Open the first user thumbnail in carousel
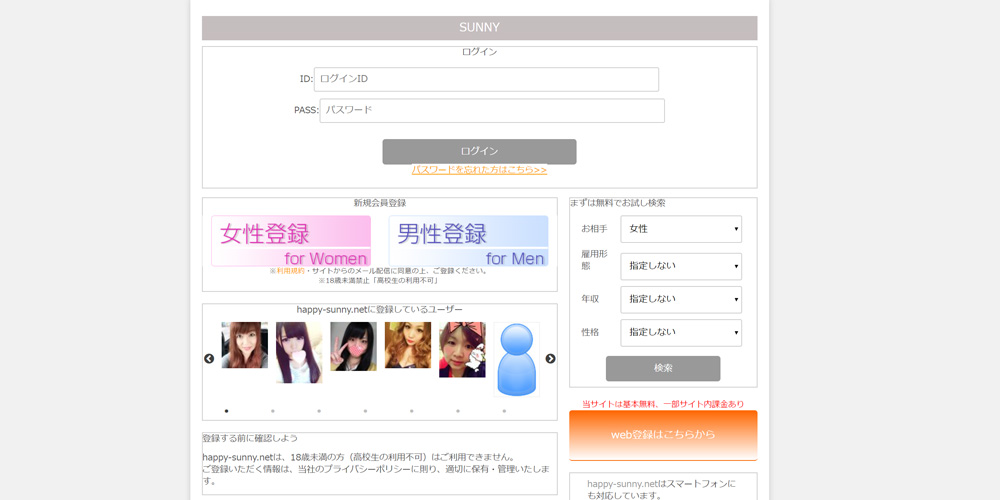The height and width of the screenshot is (500, 1000). 244,345
